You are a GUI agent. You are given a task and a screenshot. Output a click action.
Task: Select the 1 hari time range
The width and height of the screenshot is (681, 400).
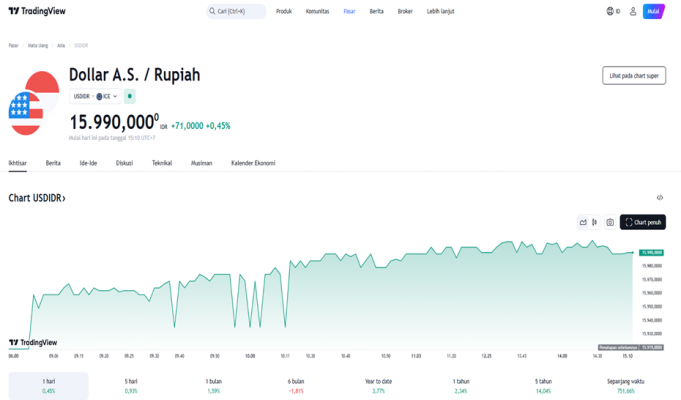point(48,385)
